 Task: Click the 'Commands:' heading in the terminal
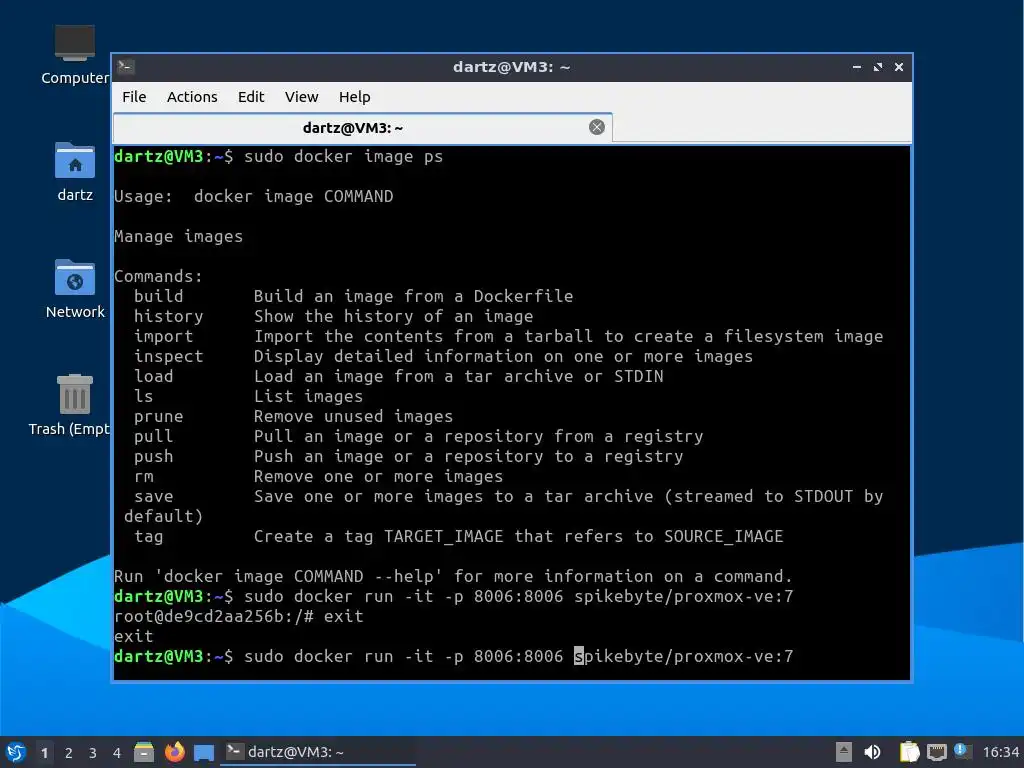coord(158,276)
